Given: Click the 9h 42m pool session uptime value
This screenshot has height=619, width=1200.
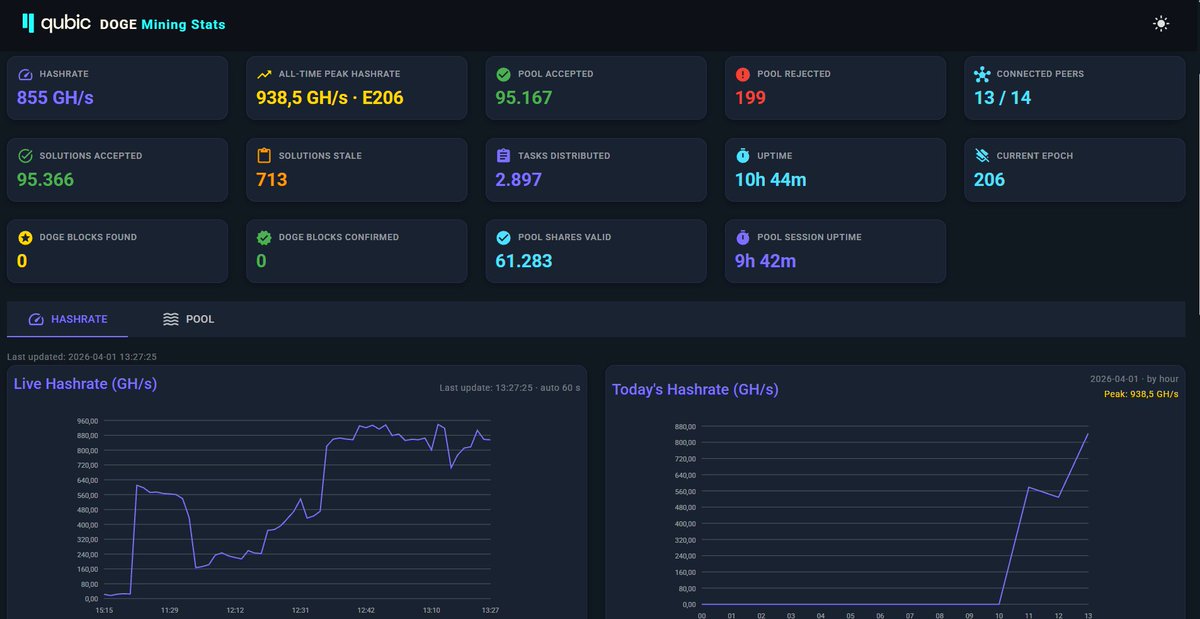Looking at the screenshot, I should click(766, 262).
